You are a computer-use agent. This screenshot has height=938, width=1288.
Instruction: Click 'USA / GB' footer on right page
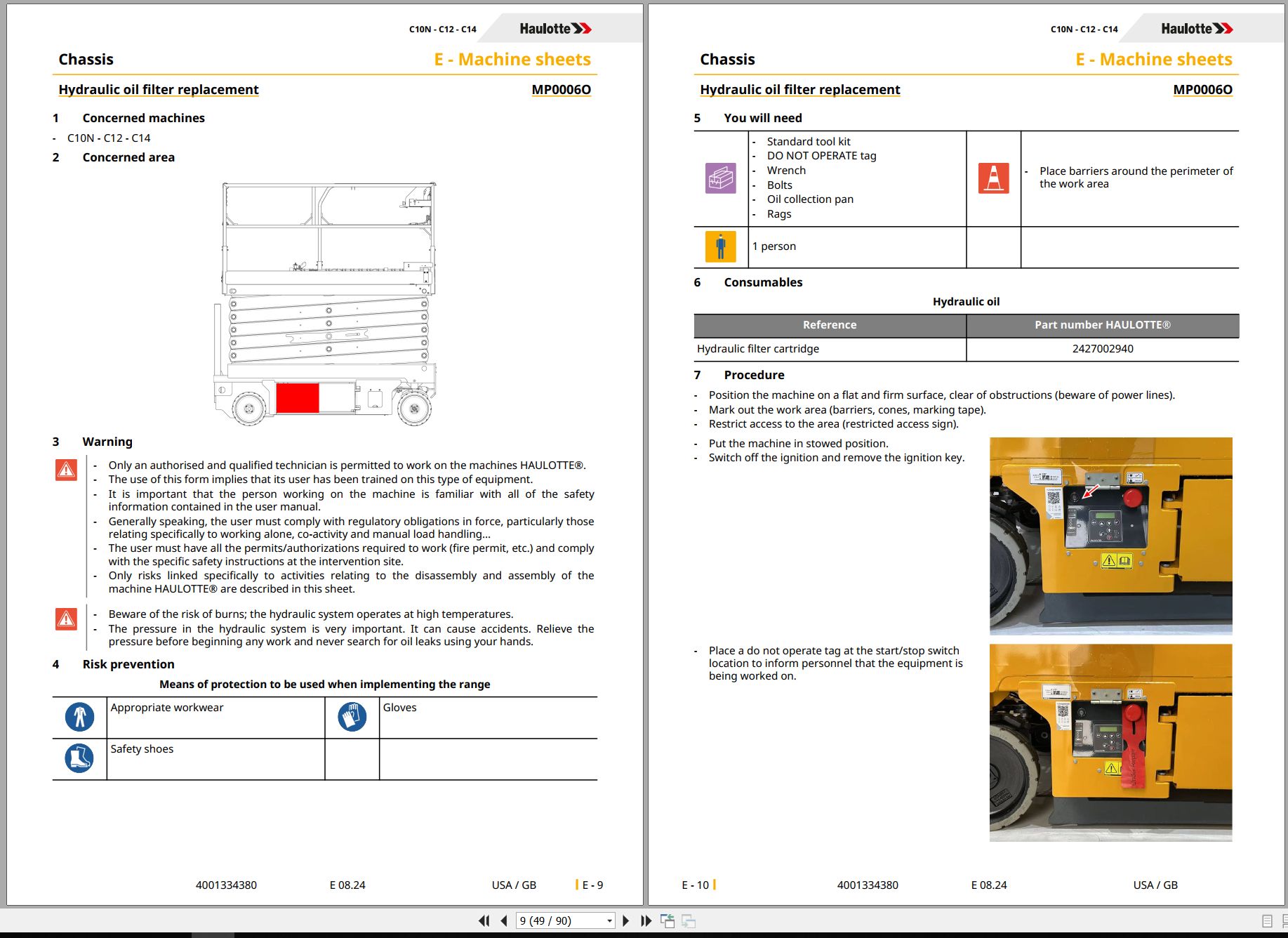pyautogui.click(x=1155, y=885)
